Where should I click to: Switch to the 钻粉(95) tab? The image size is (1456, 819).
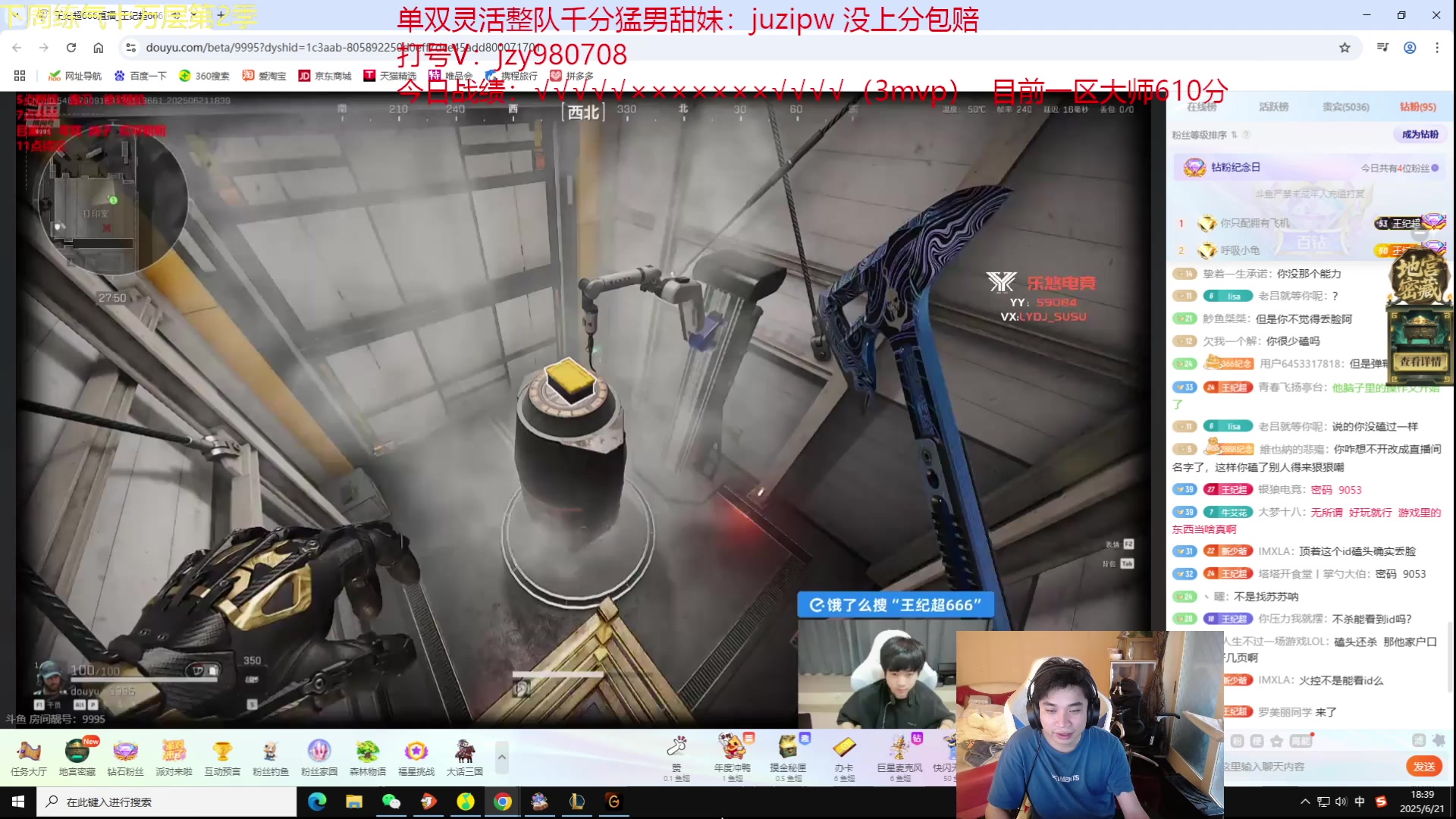[x=1418, y=107]
